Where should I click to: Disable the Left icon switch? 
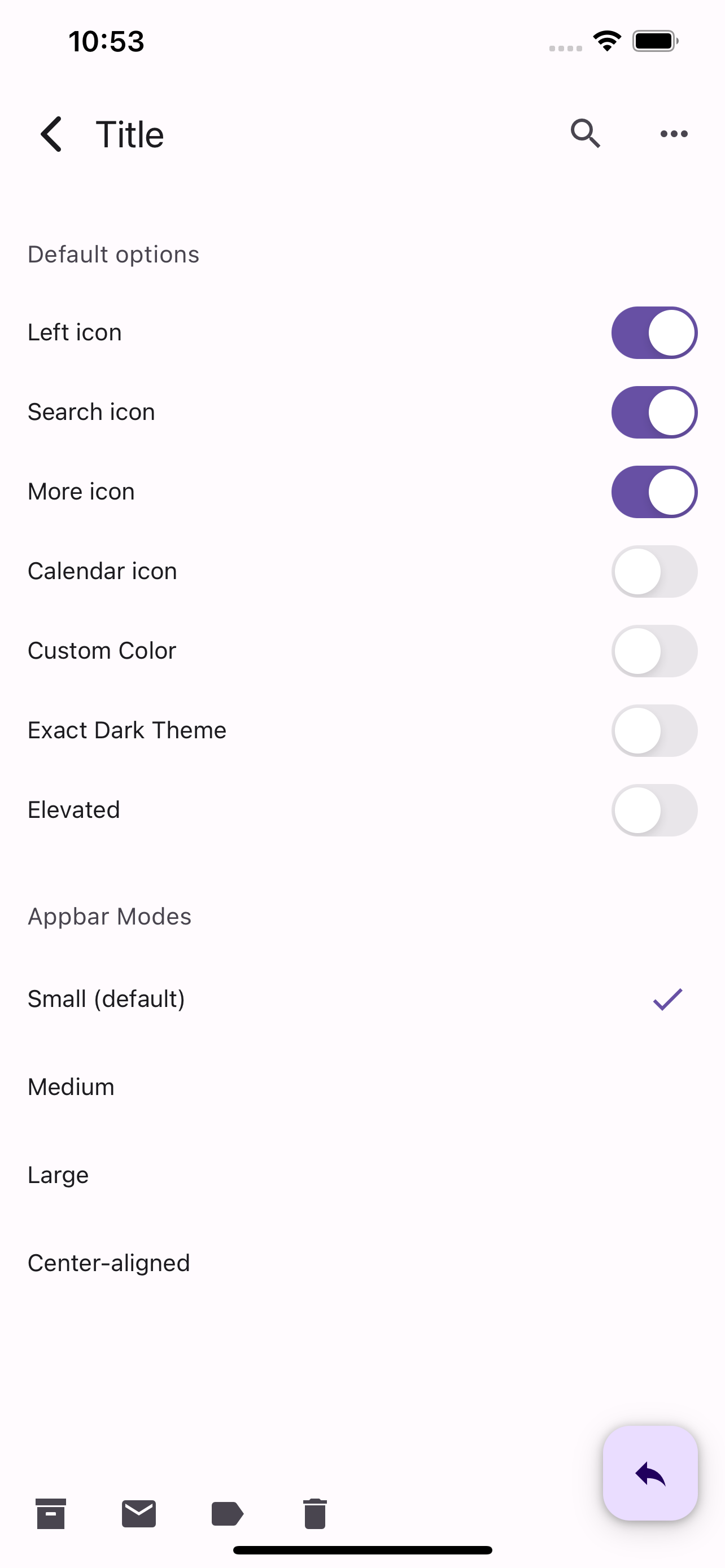(654, 333)
